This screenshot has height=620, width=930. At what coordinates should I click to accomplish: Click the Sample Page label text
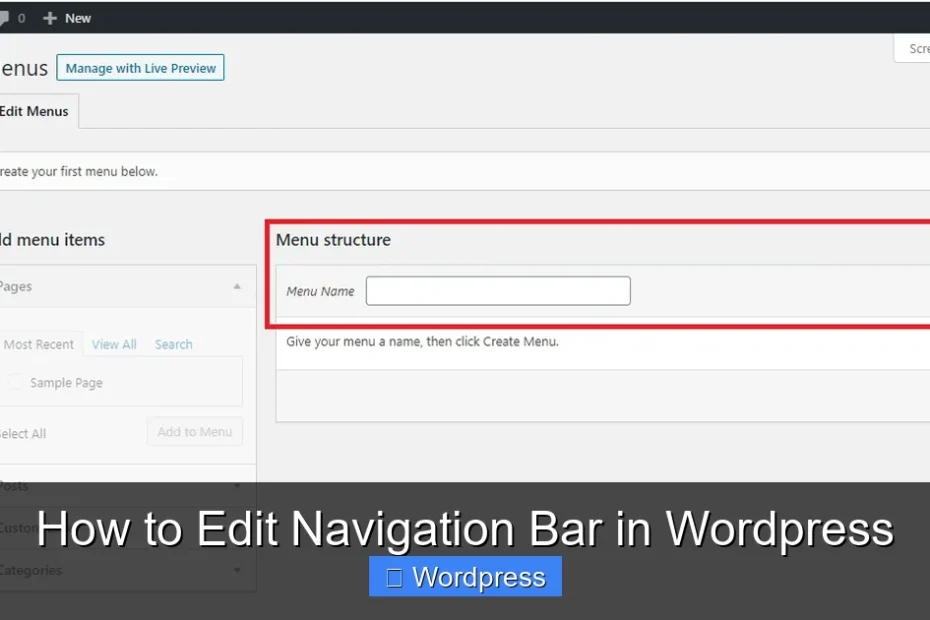66,382
